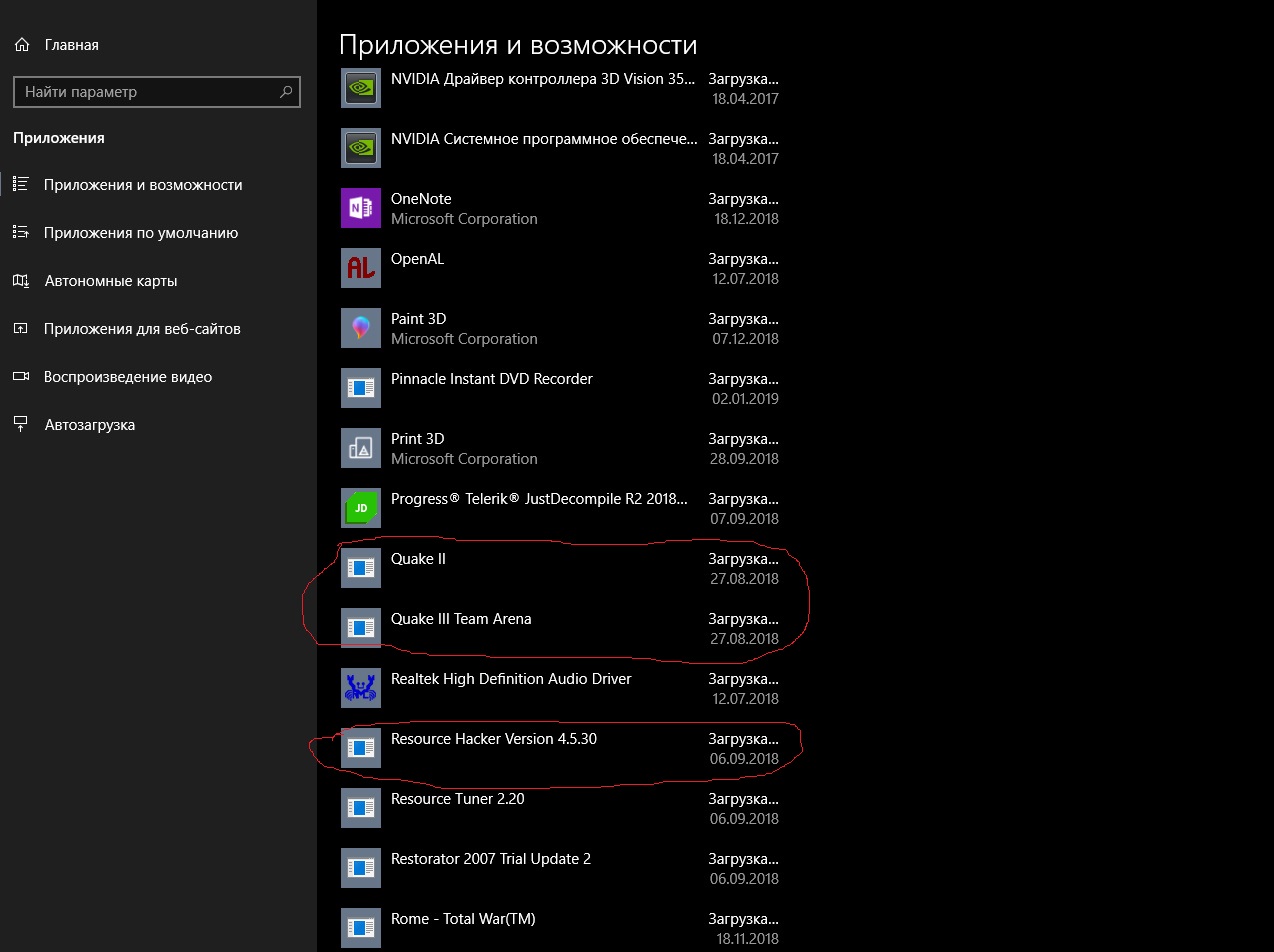This screenshot has width=1274, height=952.
Task: Click the Realtek blue crab icon
Action: [361, 688]
